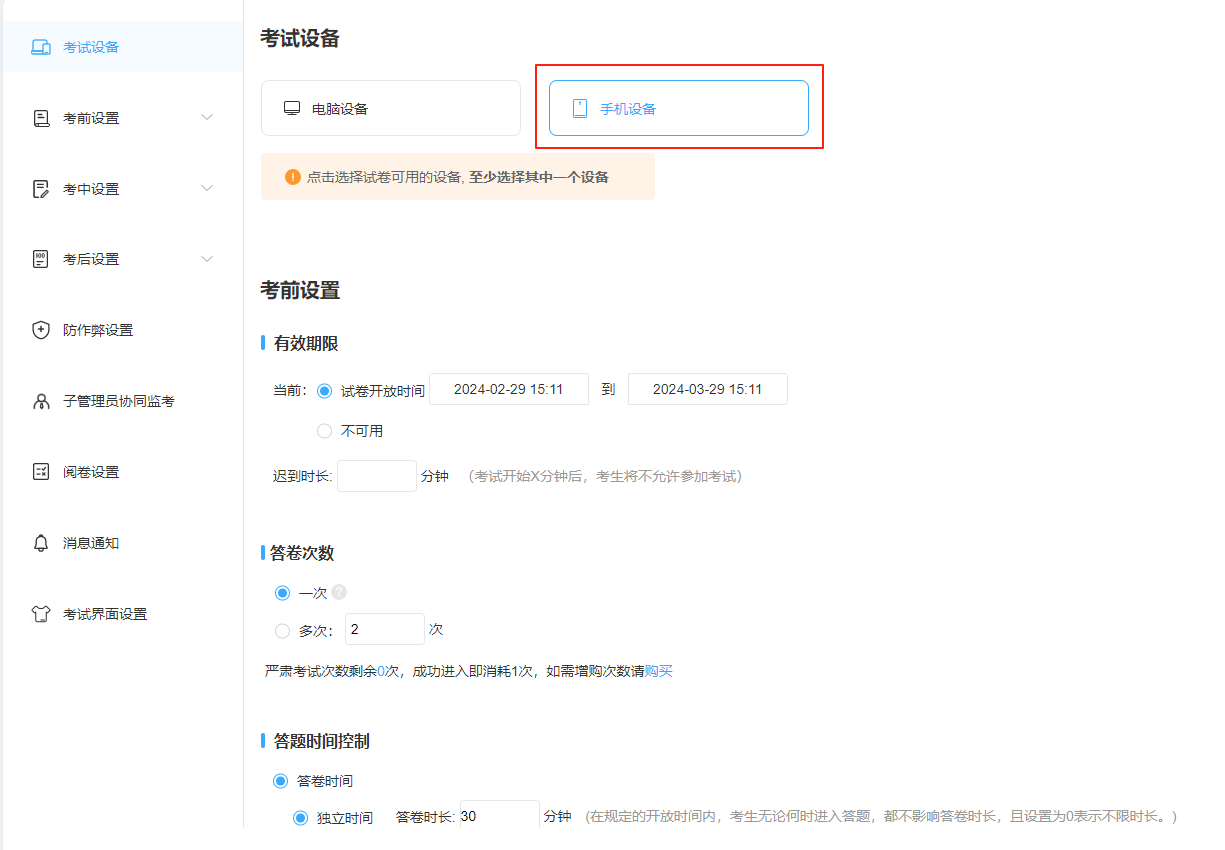Click the orange warning icon in notice
The width and height of the screenshot is (1225, 850).
(292, 177)
